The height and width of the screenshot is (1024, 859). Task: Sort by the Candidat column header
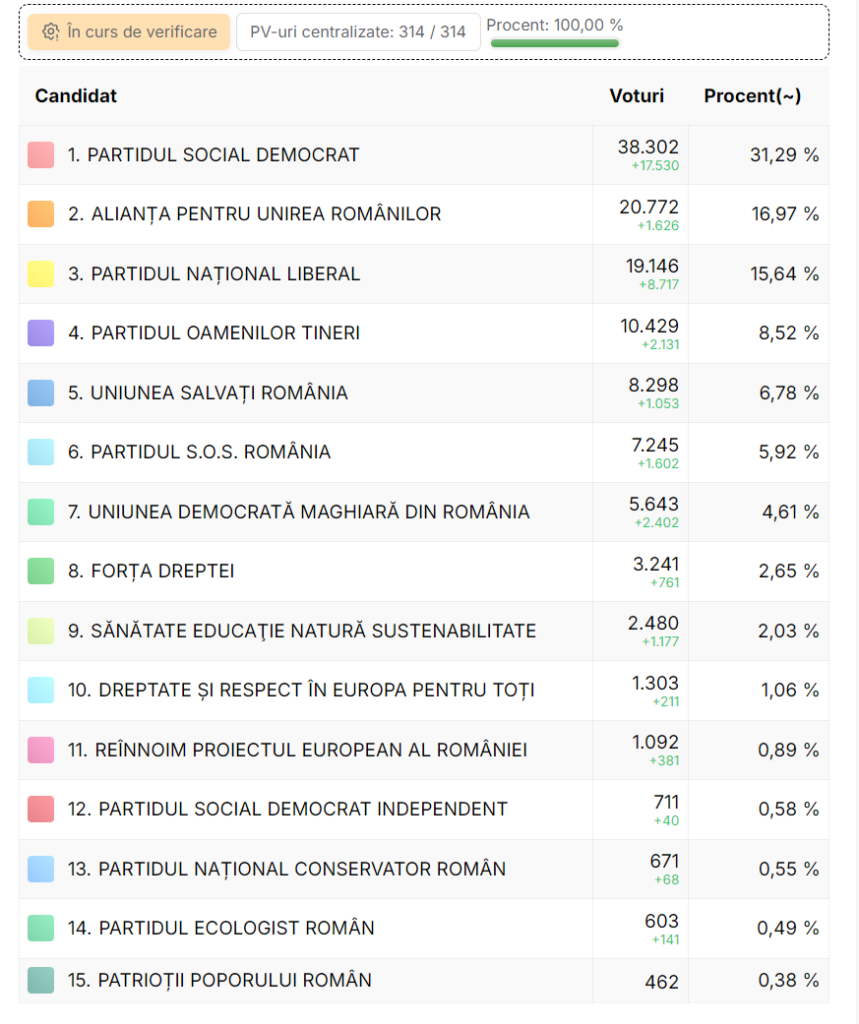[76, 96]
